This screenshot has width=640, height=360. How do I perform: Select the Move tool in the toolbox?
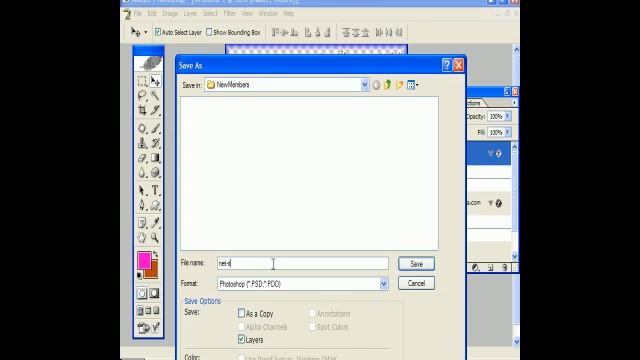155,81
